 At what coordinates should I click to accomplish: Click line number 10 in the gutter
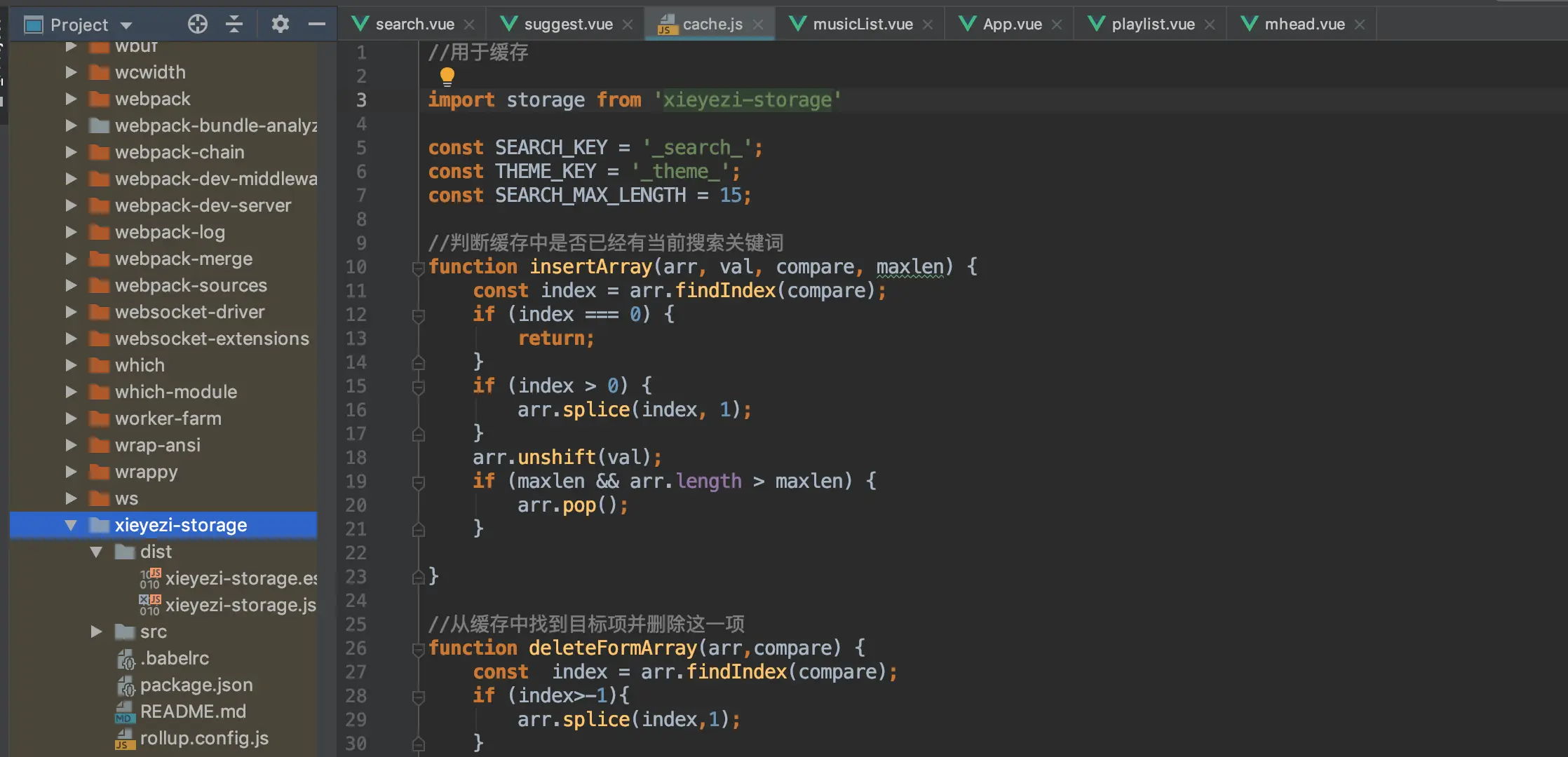coord(356,267)
